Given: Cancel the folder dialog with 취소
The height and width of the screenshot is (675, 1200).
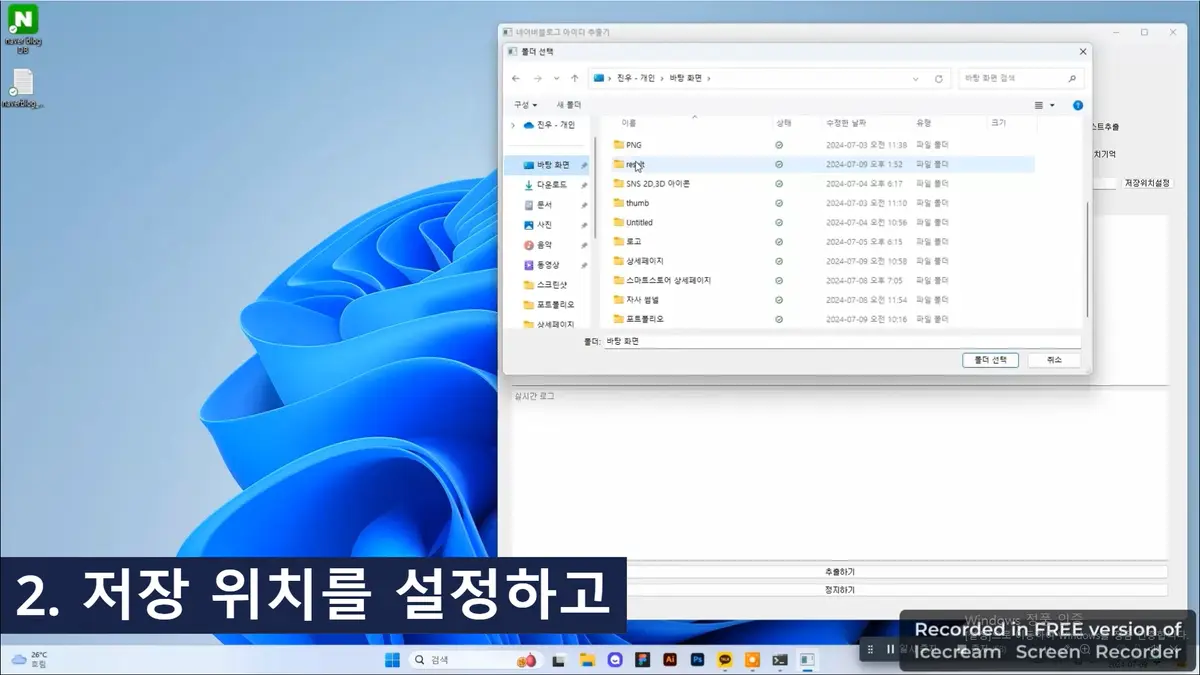Looking at the screenshot, I should tap(1054, 360).
